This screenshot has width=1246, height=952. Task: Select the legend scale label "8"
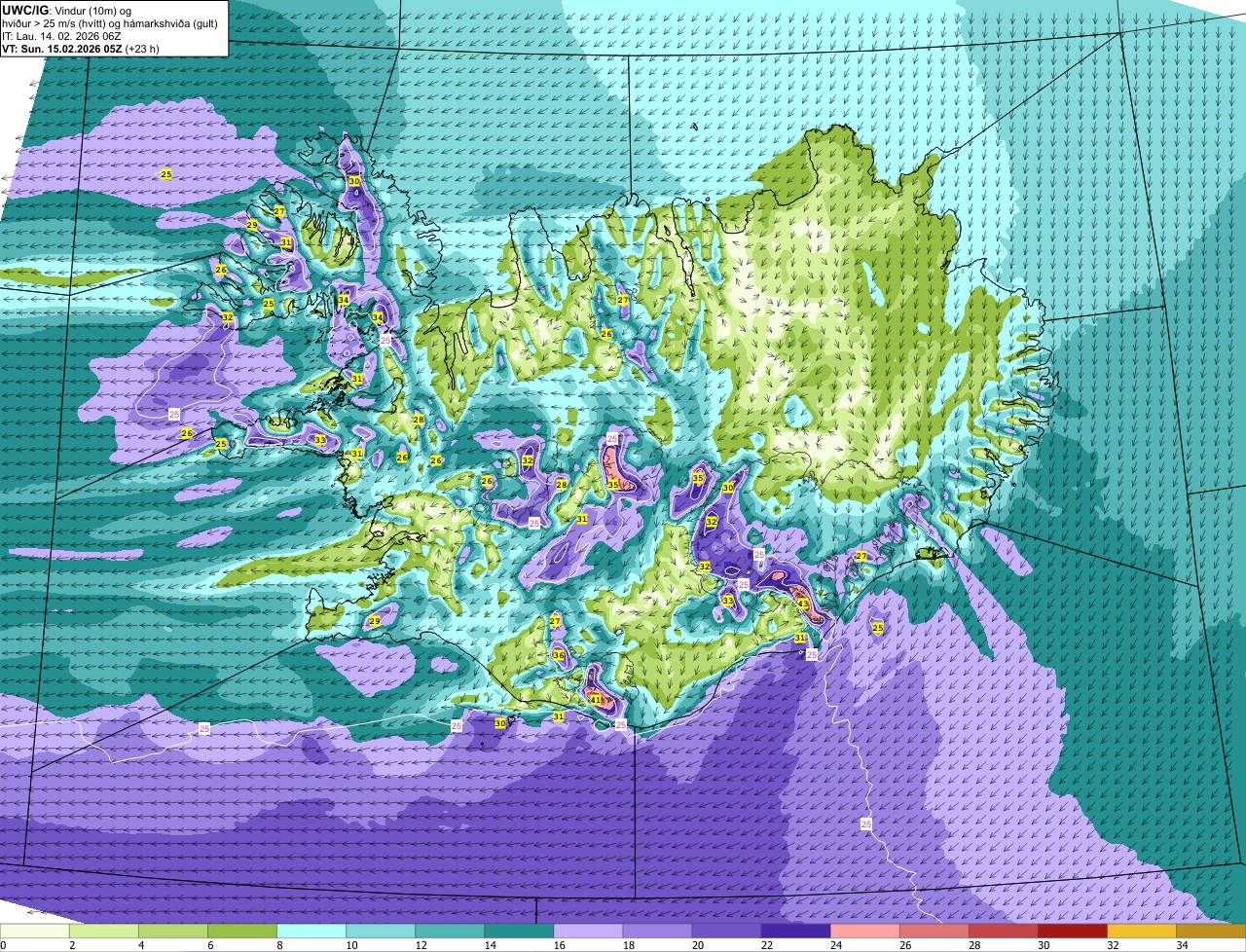coord(278,945)
